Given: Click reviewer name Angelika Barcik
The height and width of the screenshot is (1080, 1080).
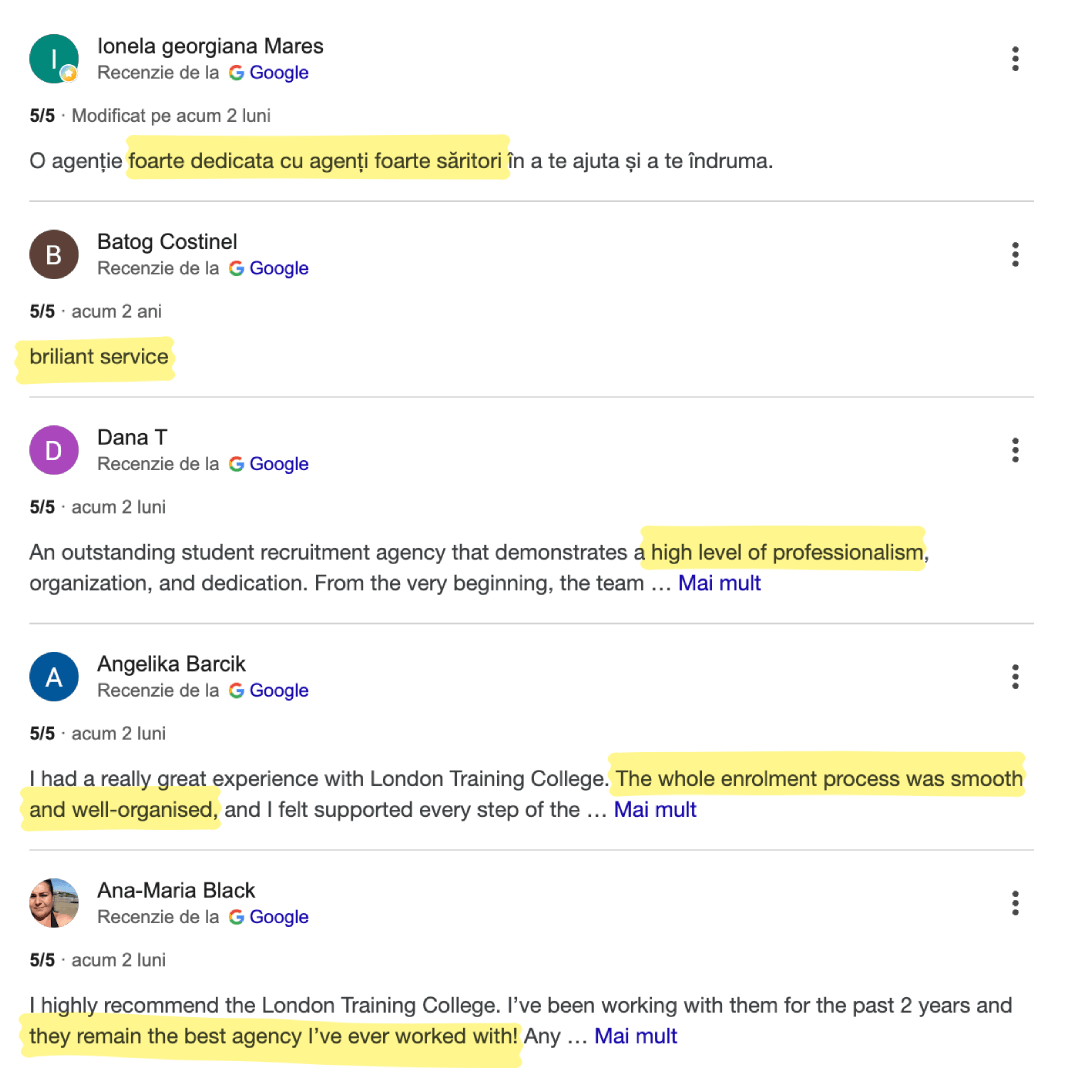Looking at the screenshot, I should (x=171, y=664).
